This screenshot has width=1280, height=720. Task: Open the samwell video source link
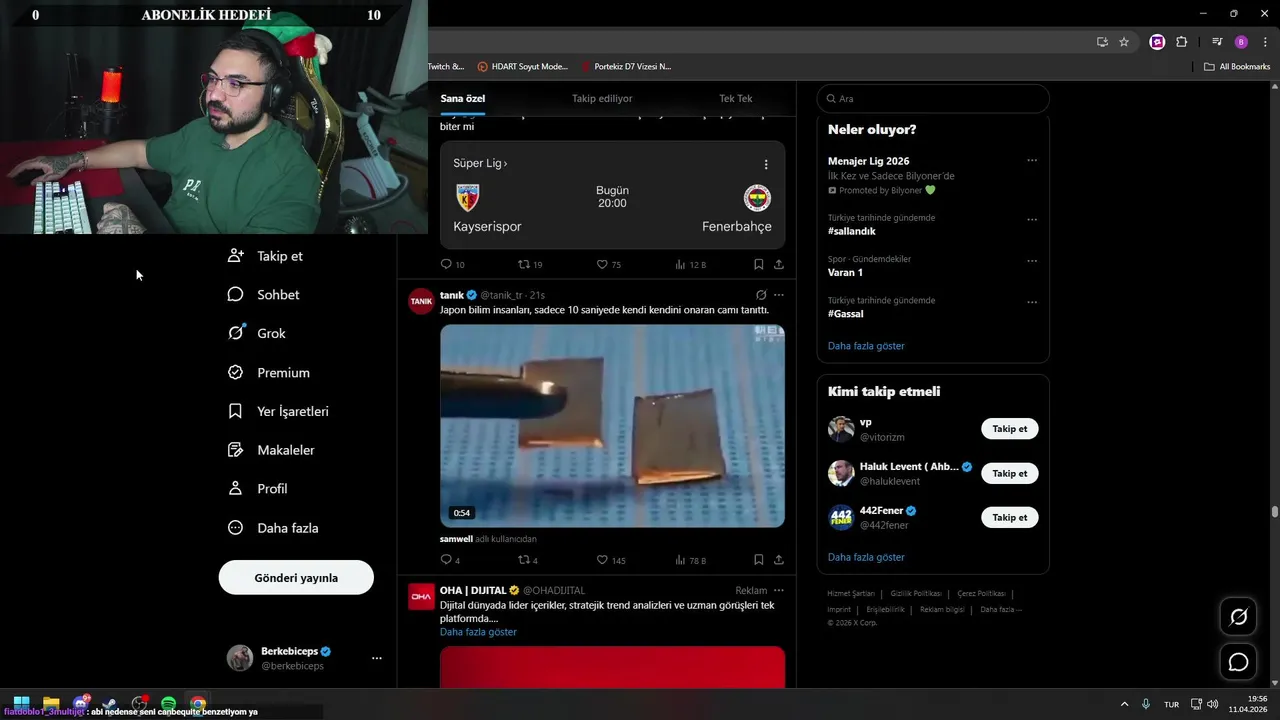tap(456, 539)
